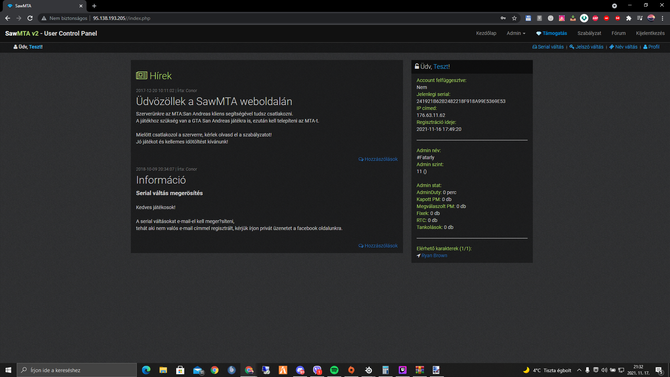Click the IP address 176.63.11.62

431,115
